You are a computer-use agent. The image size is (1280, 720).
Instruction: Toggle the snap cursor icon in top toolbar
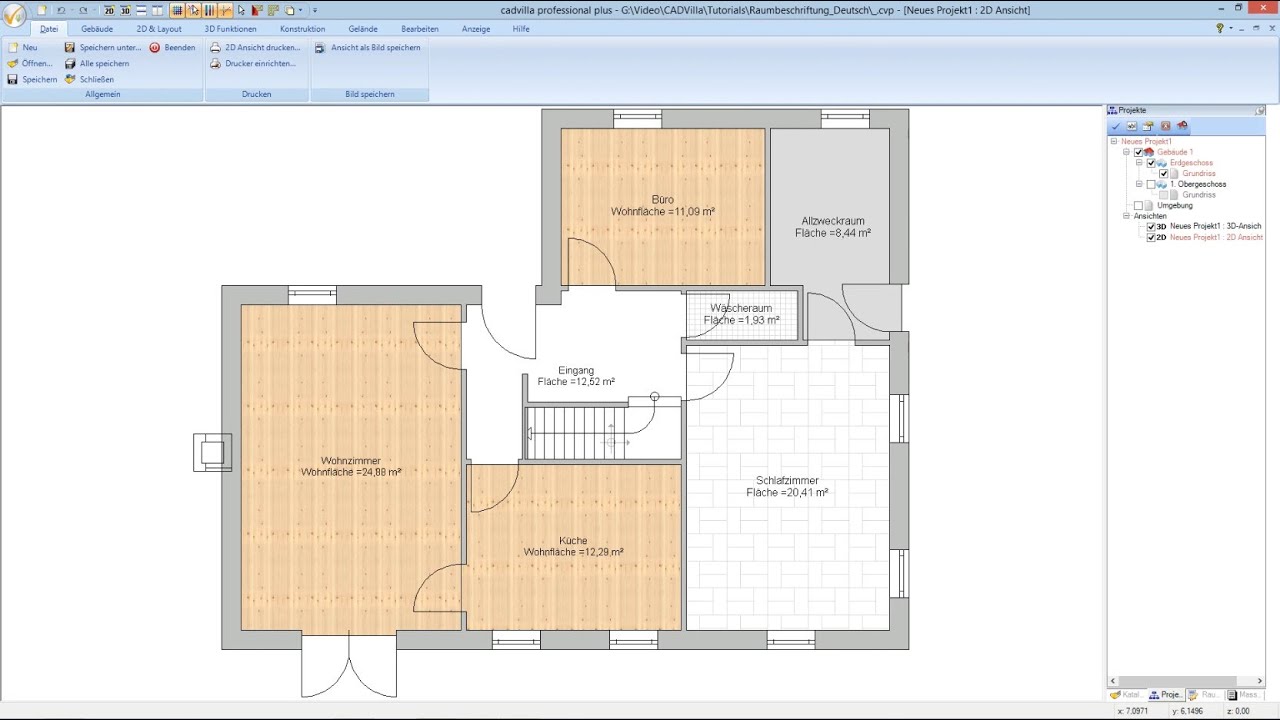tap(193, 10)
